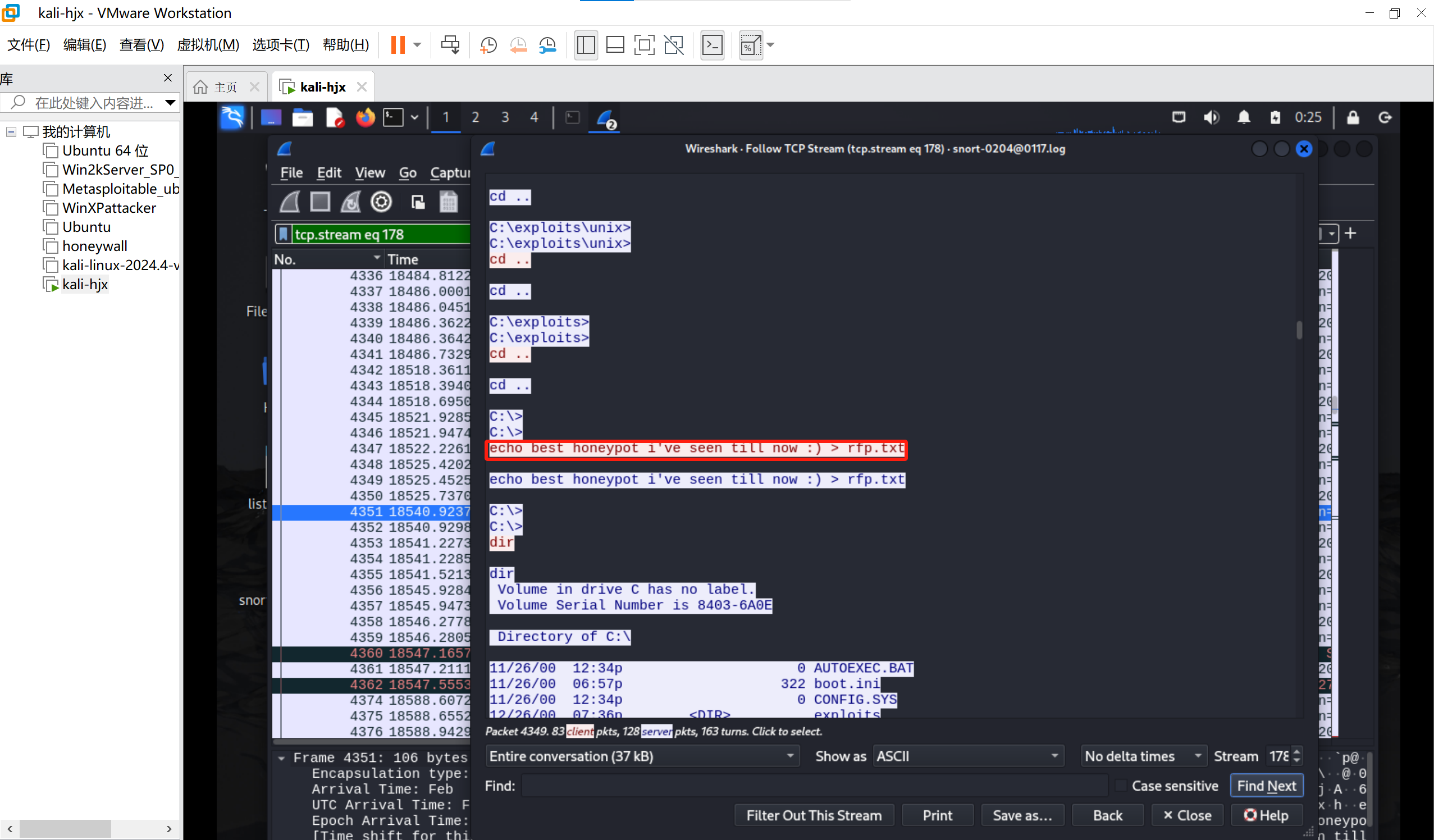Click the Wireshark taskbar item
The height and width of the screenshot is (840, 1434).
[605, 118]
